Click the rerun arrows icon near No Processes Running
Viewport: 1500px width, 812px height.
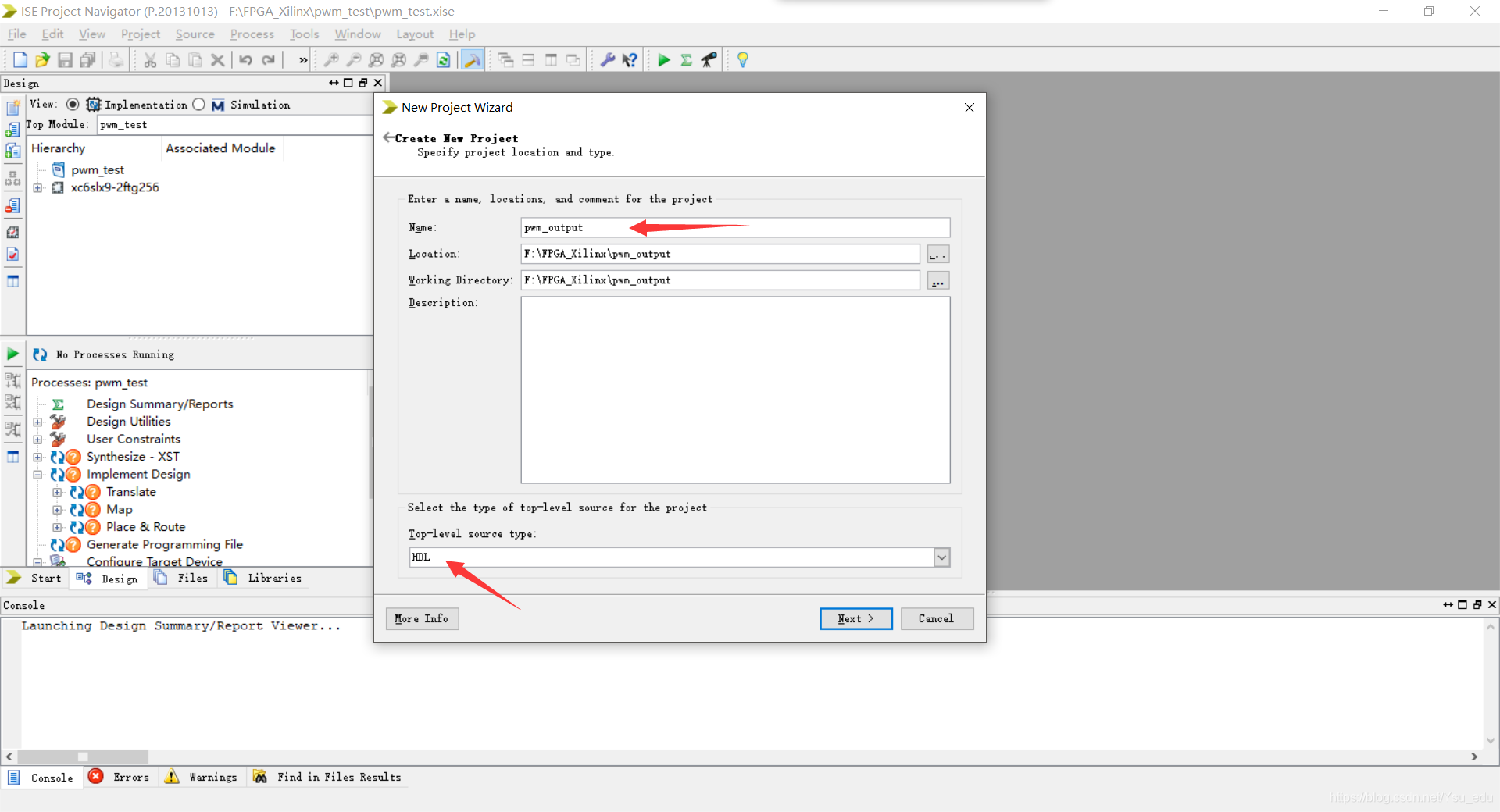pos(40,354)
